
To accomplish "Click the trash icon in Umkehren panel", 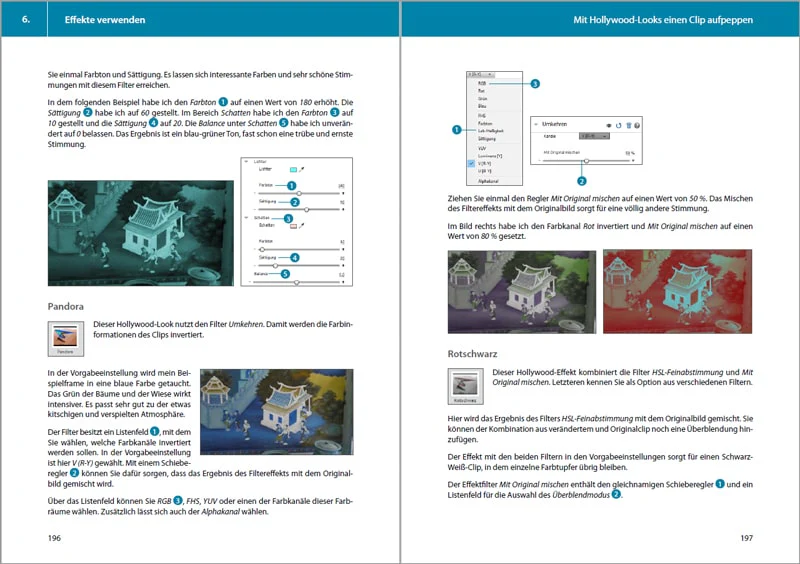I will click(x=629, y=126).
